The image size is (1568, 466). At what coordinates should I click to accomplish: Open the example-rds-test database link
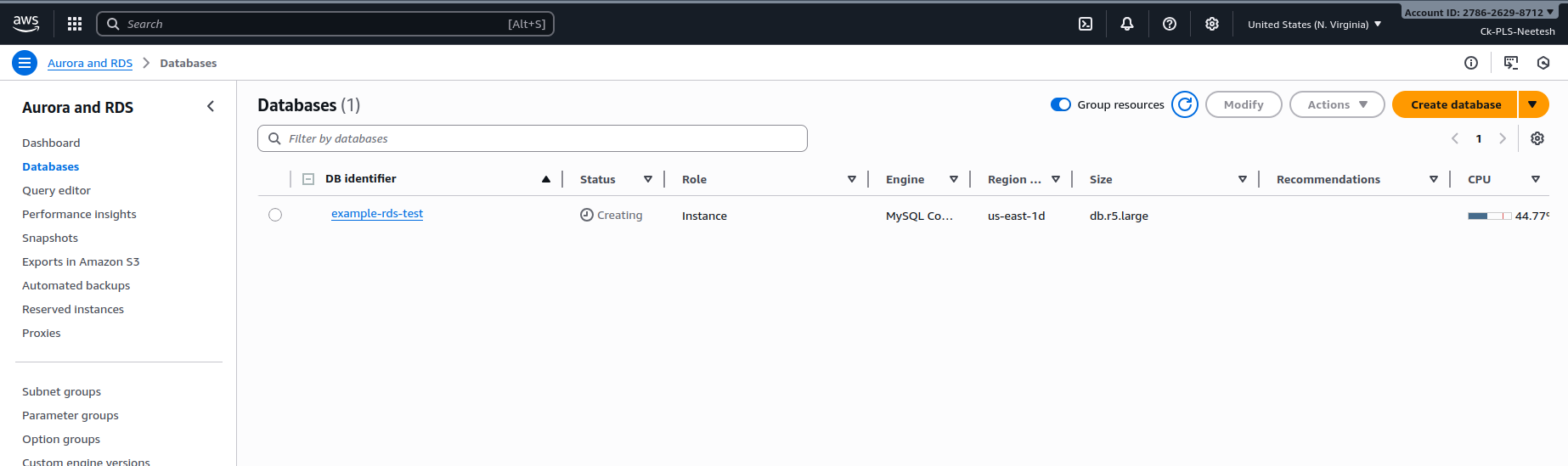(377, 214)
